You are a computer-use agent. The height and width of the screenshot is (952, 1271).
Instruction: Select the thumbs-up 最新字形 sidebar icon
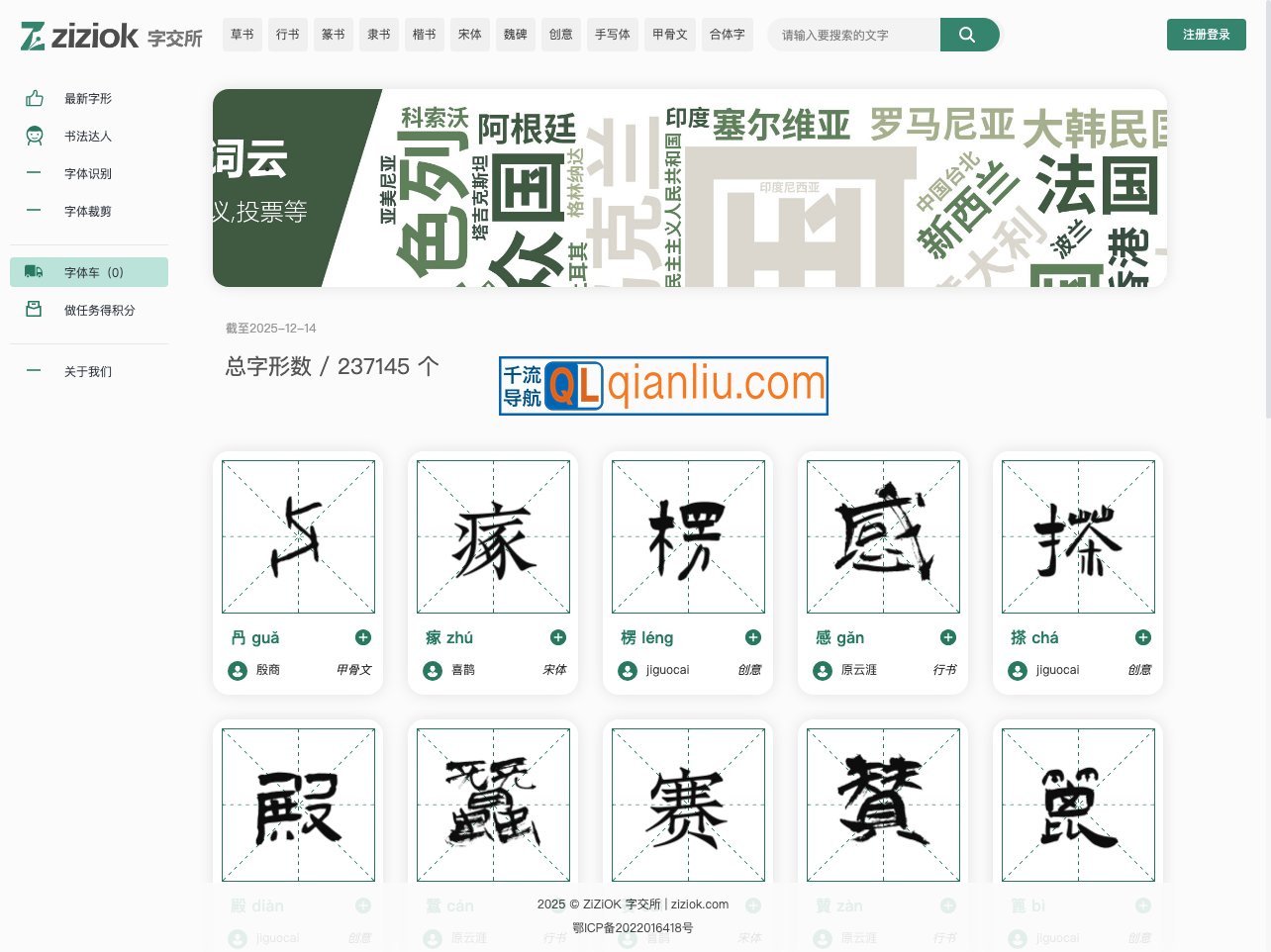[x=35, y=98]
